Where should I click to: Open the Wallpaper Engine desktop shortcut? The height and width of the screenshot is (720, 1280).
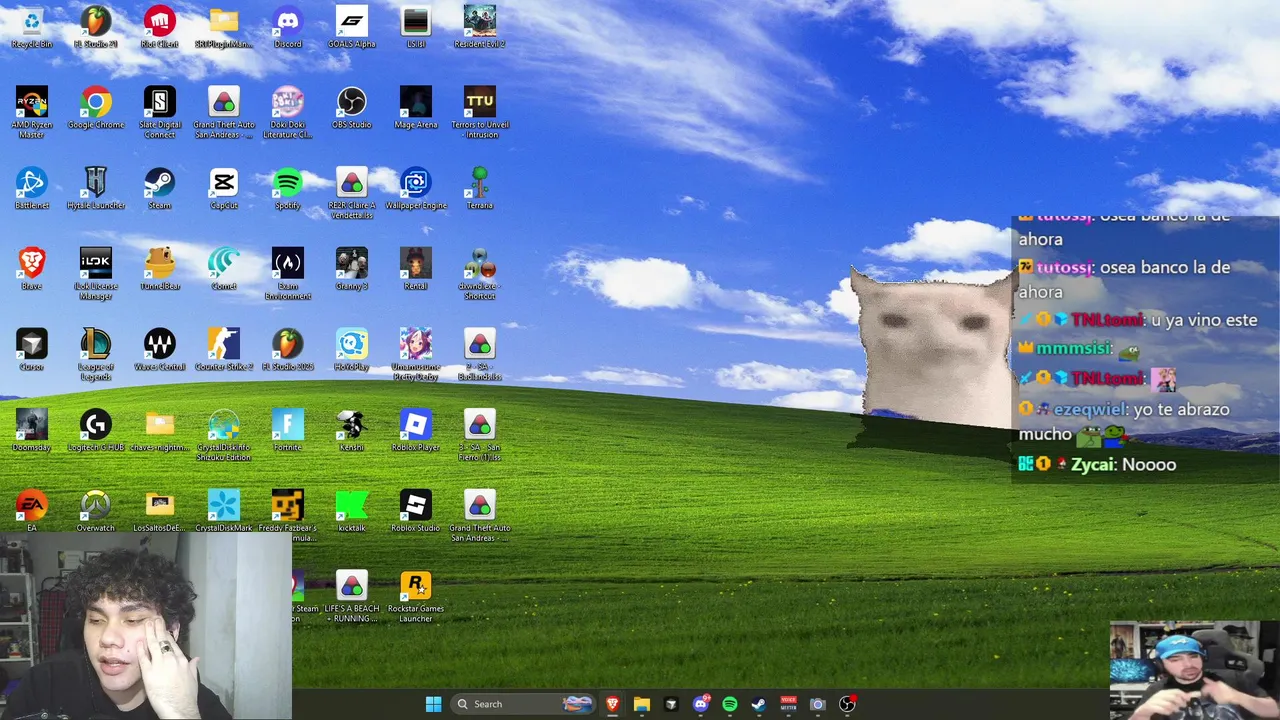pos(416,188)
